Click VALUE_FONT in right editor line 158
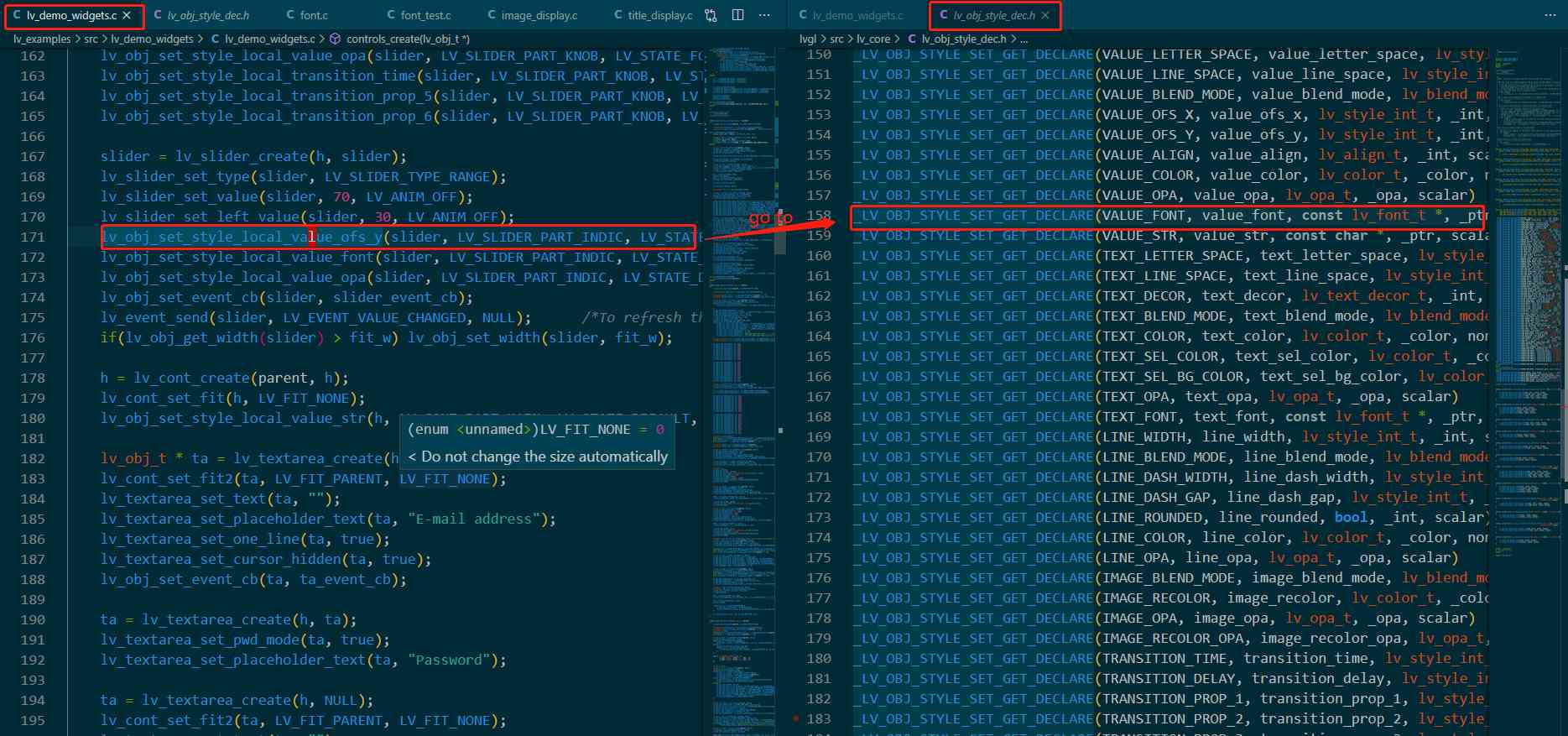 click(1143, 216)
